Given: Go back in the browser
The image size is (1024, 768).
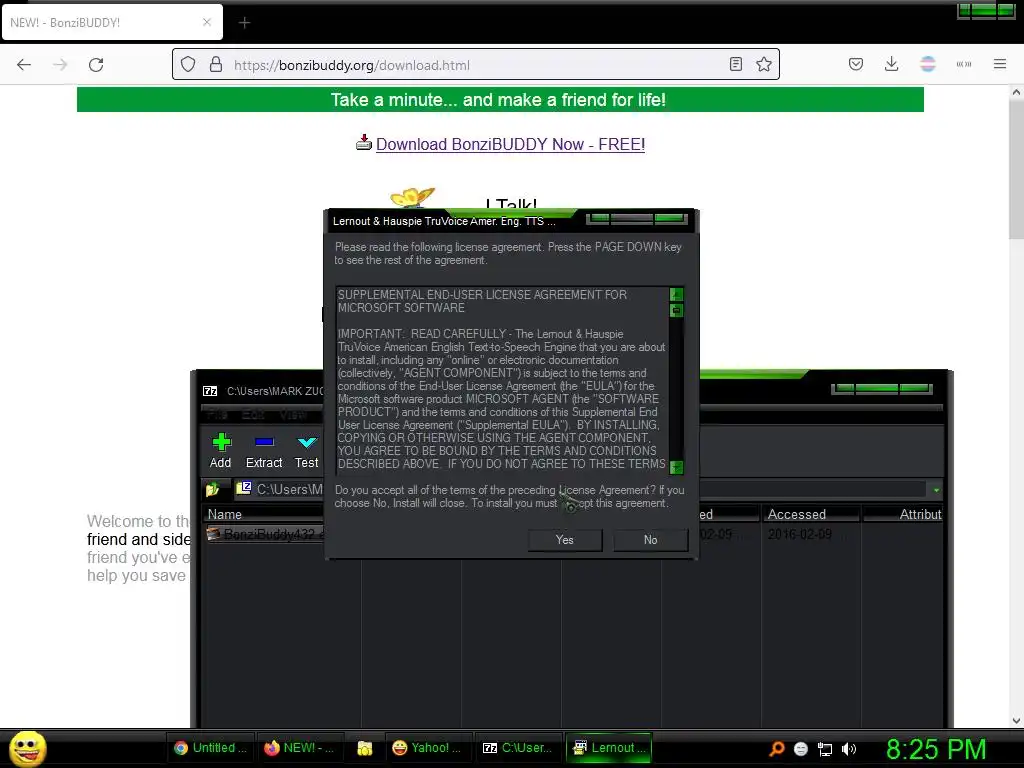Looking at the screenshot, I should [x=24, y=65].
